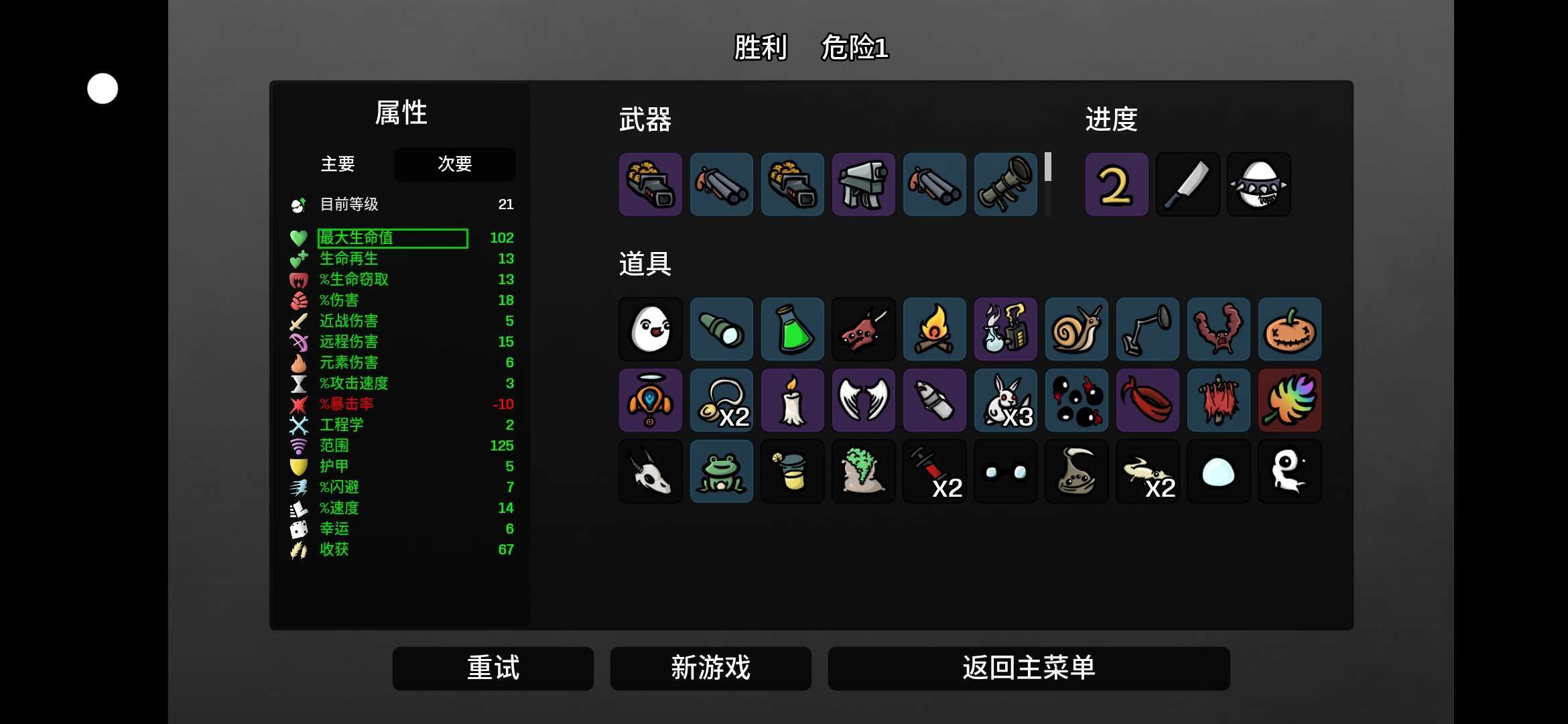Click 返回主菜单 to return to menu
The height and width of the screenshot is (724, 1568).
[1029, 668]
